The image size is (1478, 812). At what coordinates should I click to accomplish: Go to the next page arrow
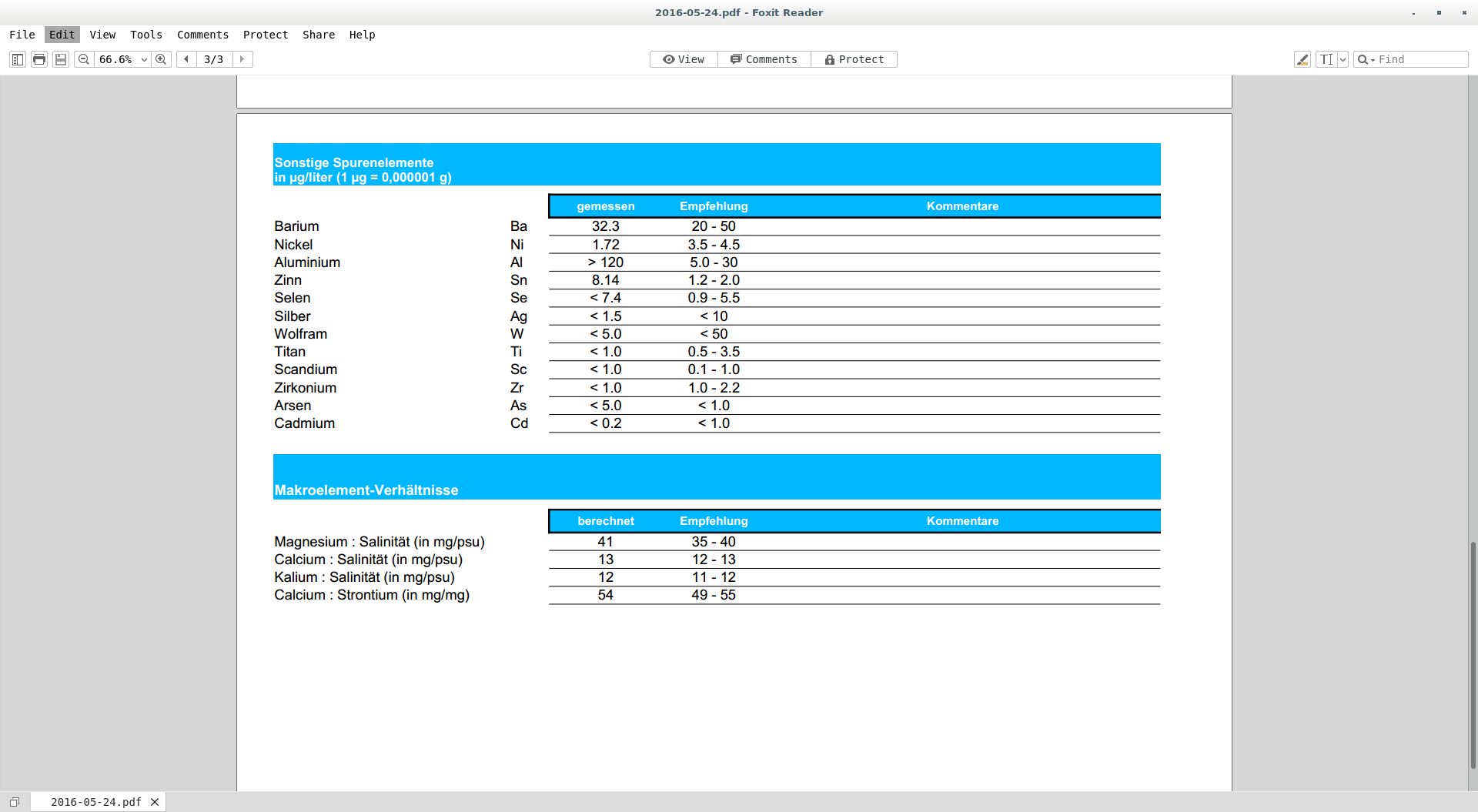(242, 59)
